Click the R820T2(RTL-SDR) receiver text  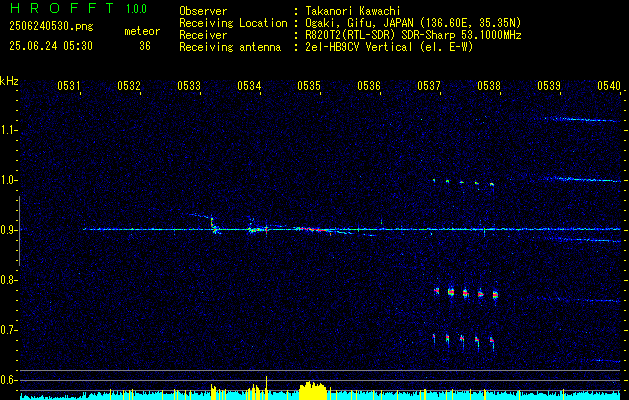pyautogui.click(x=413, y=35)
